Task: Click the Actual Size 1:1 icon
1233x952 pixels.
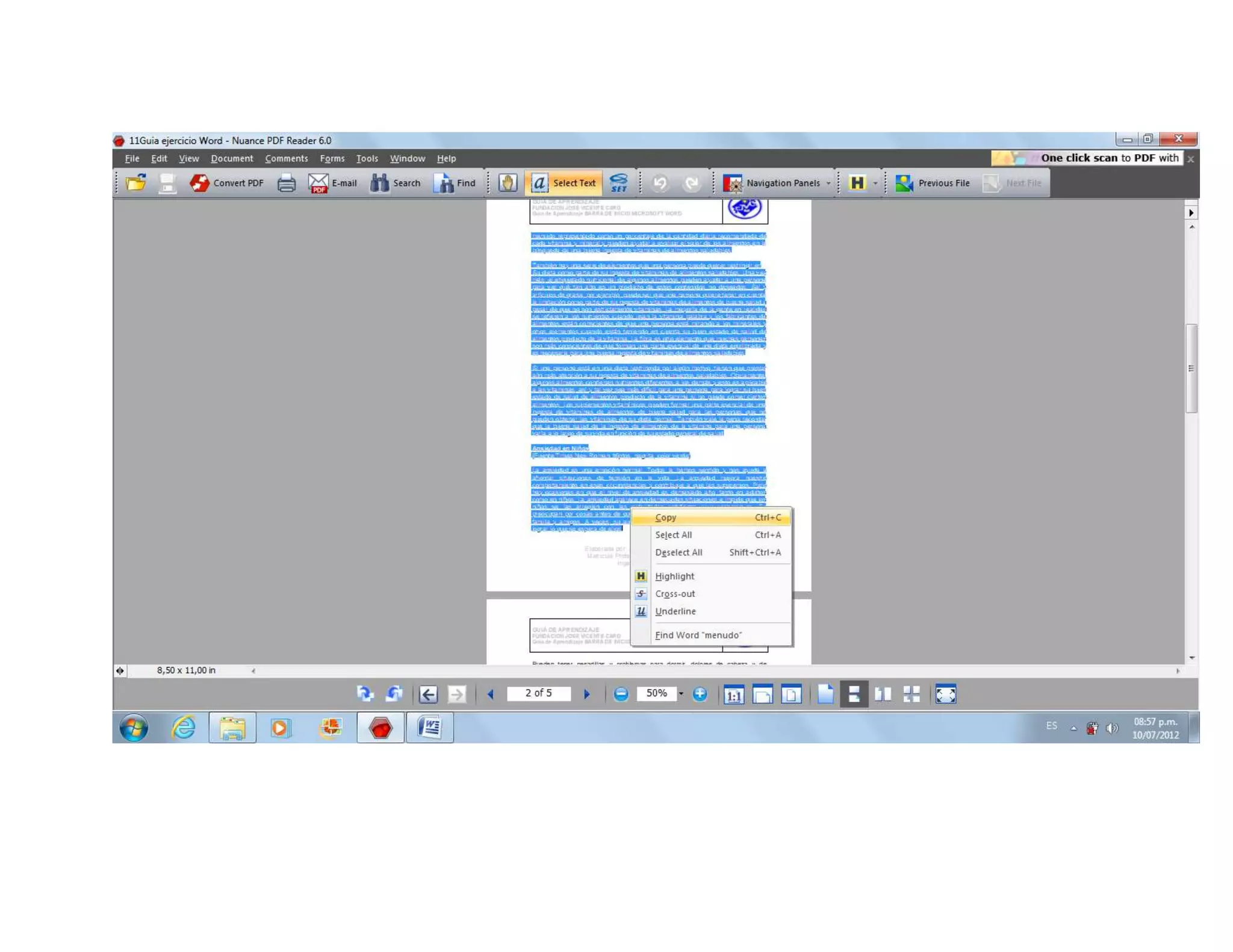Action: click(x=733, y=694)
